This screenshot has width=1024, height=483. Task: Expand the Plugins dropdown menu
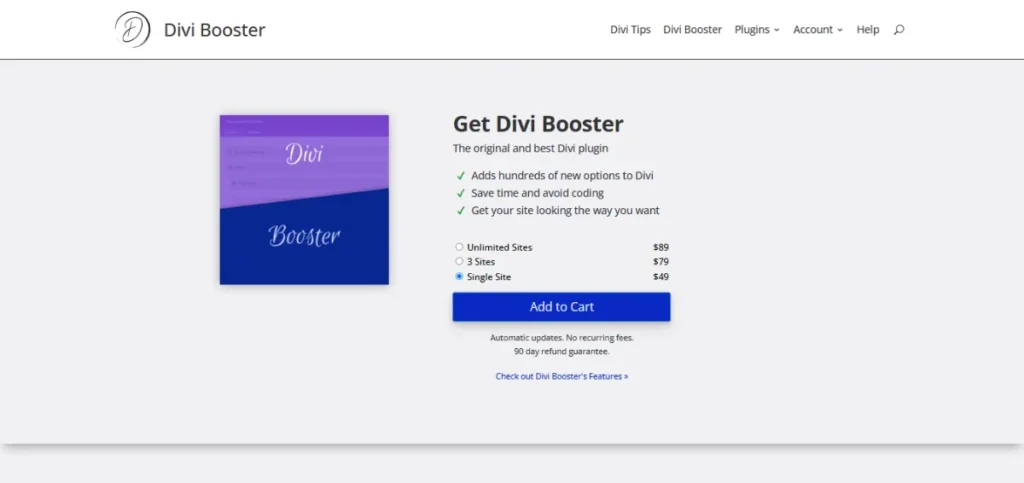pyautogui.click(x=757, y=29)
